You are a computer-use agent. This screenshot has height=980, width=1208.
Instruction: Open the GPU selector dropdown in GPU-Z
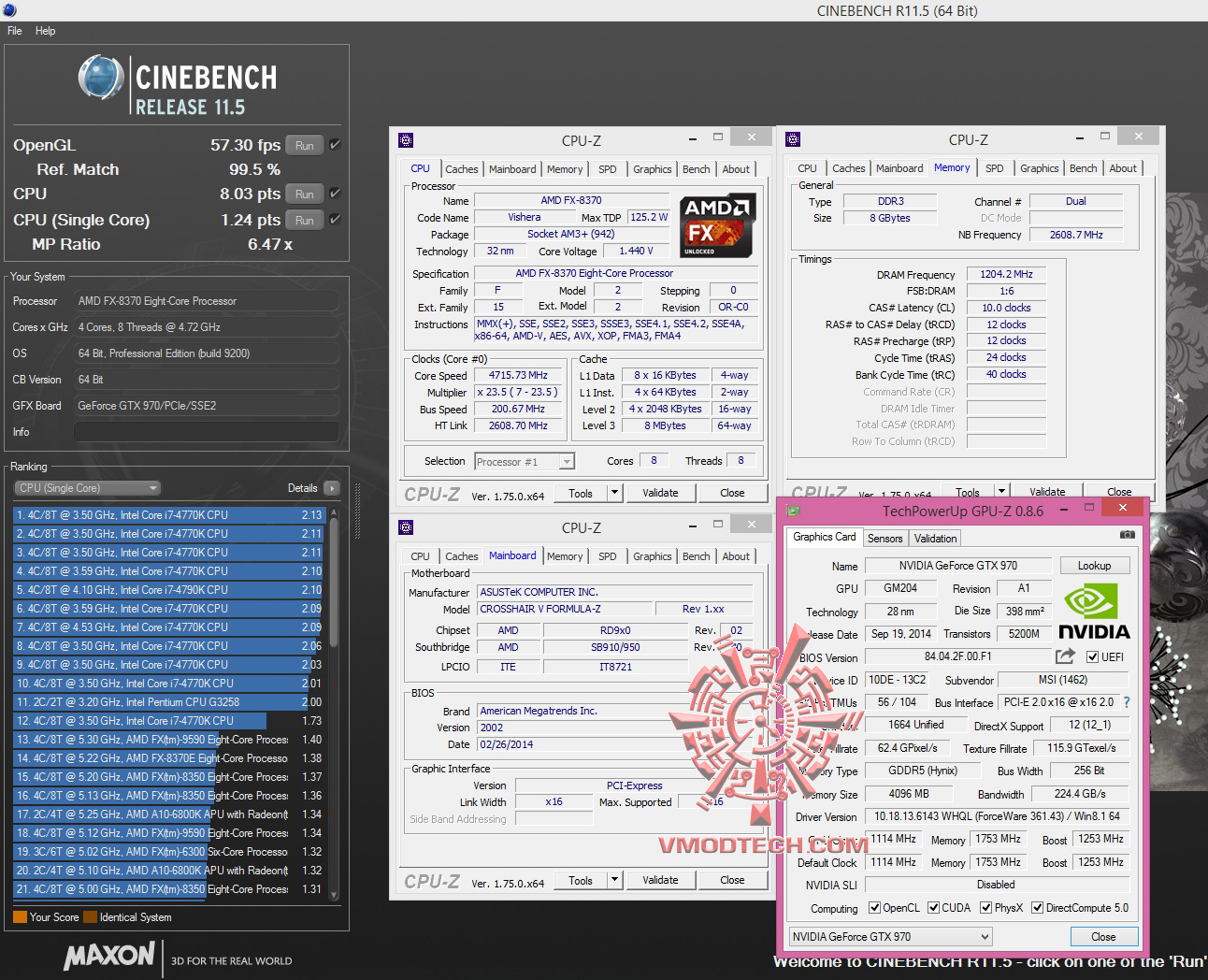coord(890,936)
